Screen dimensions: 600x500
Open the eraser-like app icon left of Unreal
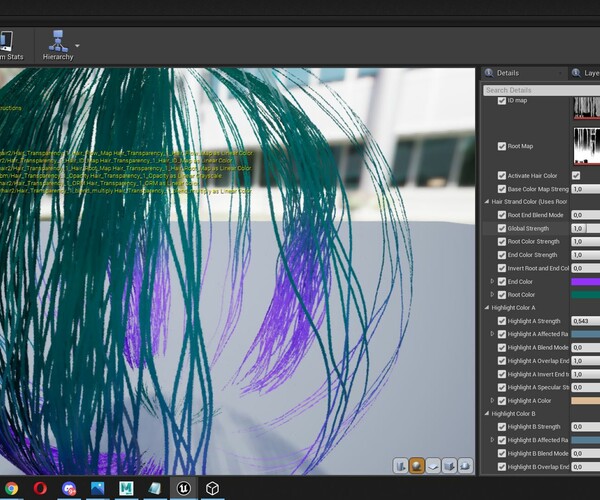(x=155, y=489)
